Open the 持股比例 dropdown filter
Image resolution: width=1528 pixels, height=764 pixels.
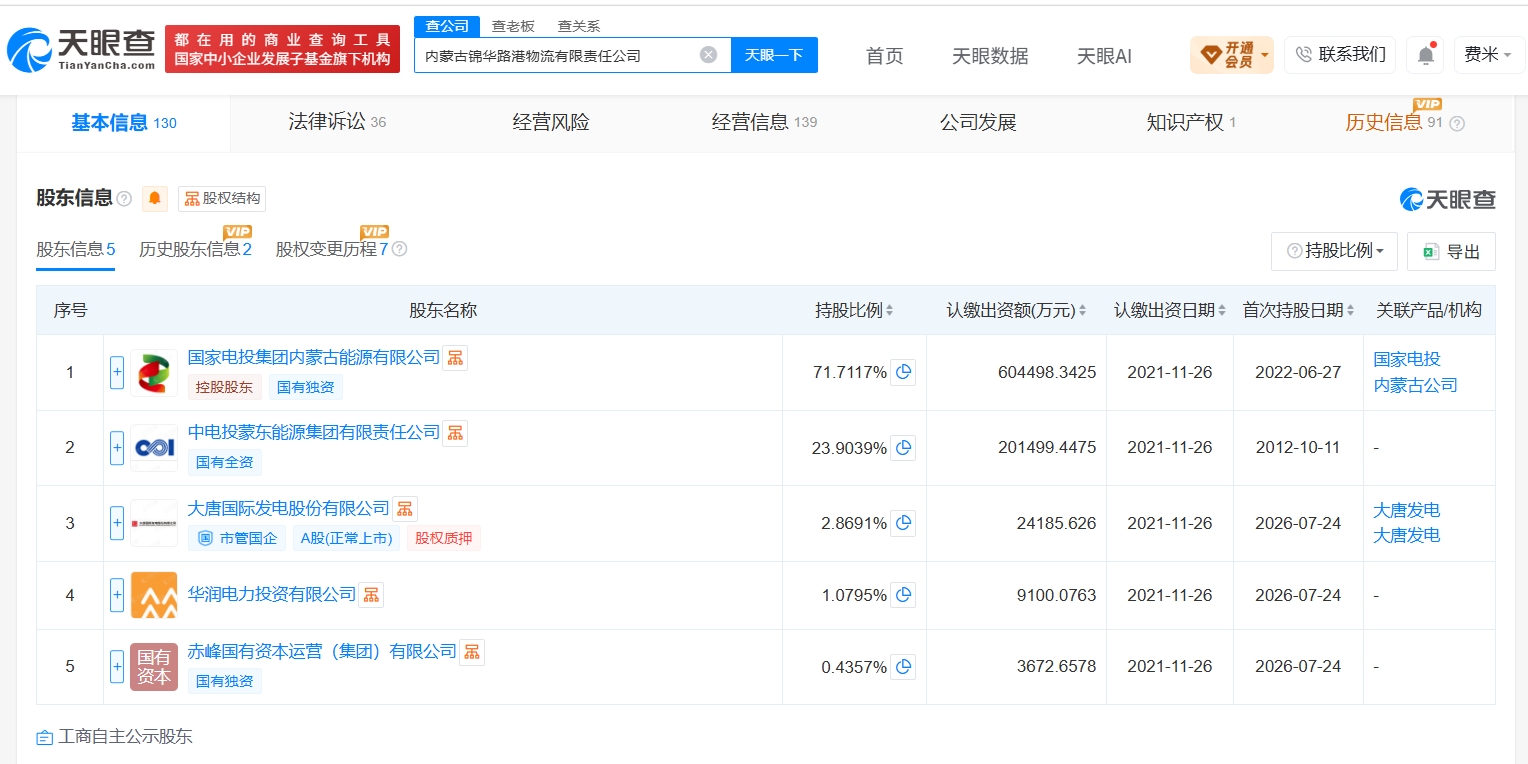point(1334,251)
